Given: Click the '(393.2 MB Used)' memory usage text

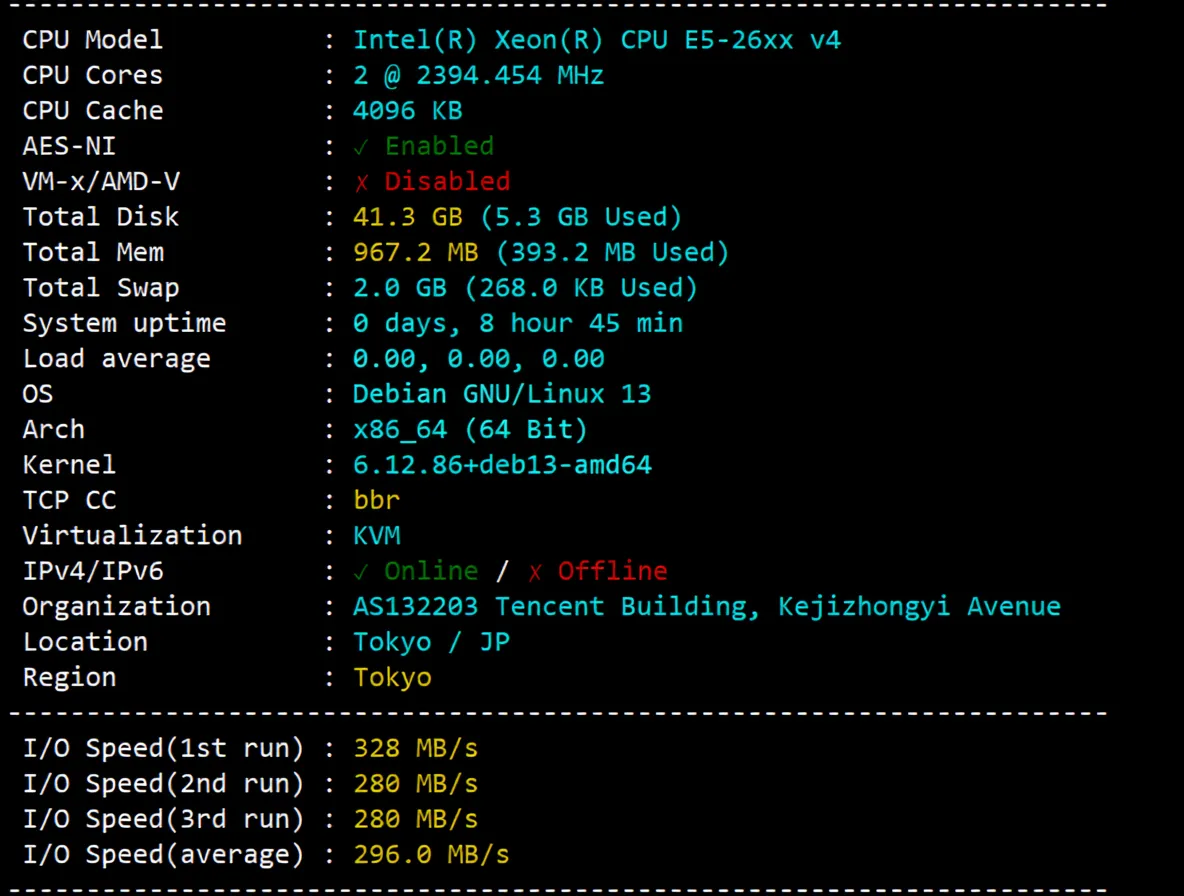Looking at the screenshot, I should point(612,252).
